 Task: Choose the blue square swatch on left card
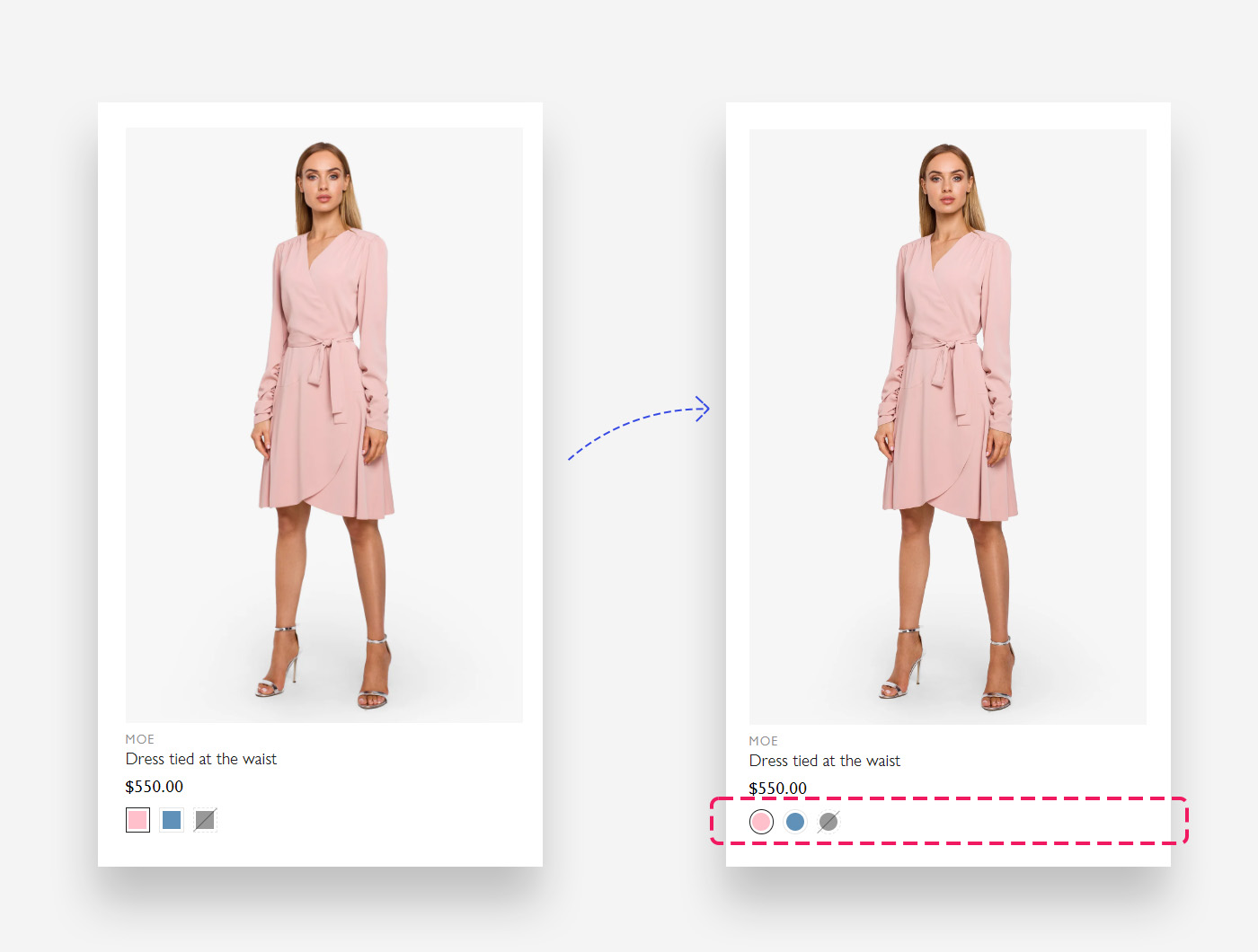[172, 820]
